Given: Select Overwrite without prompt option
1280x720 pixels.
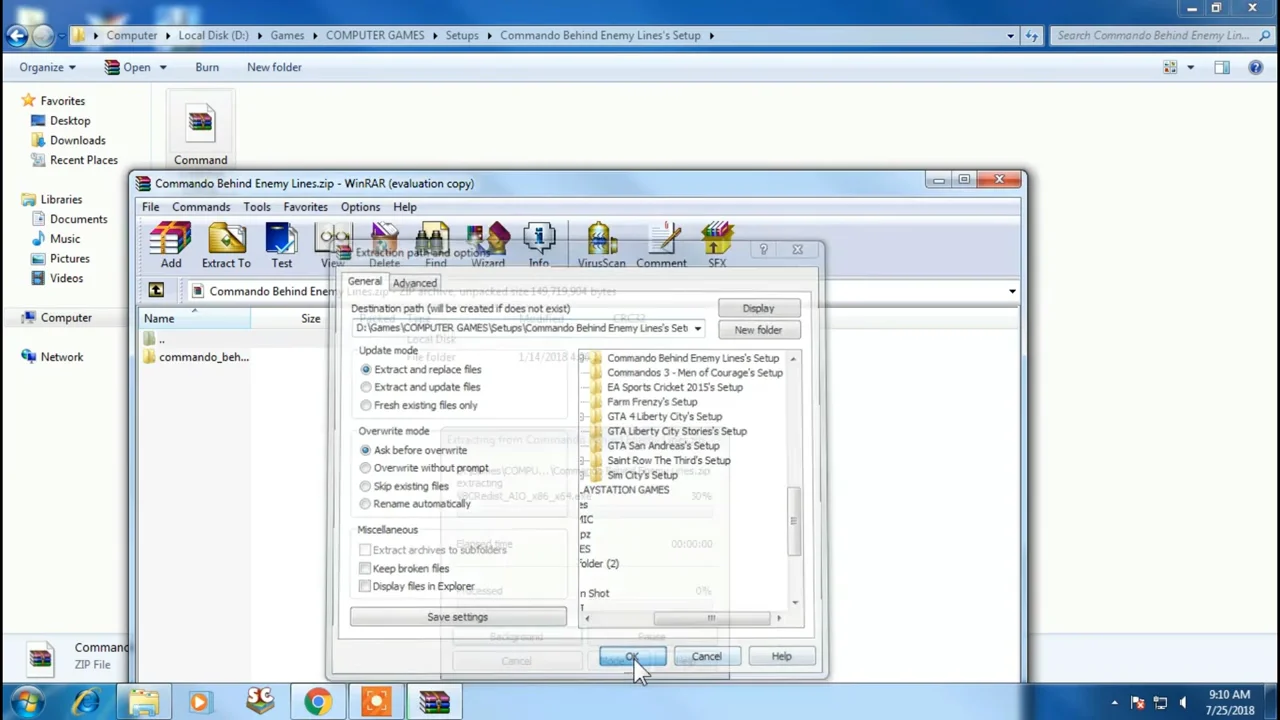Looking at the screenshot, I should (x=425, y=468).
